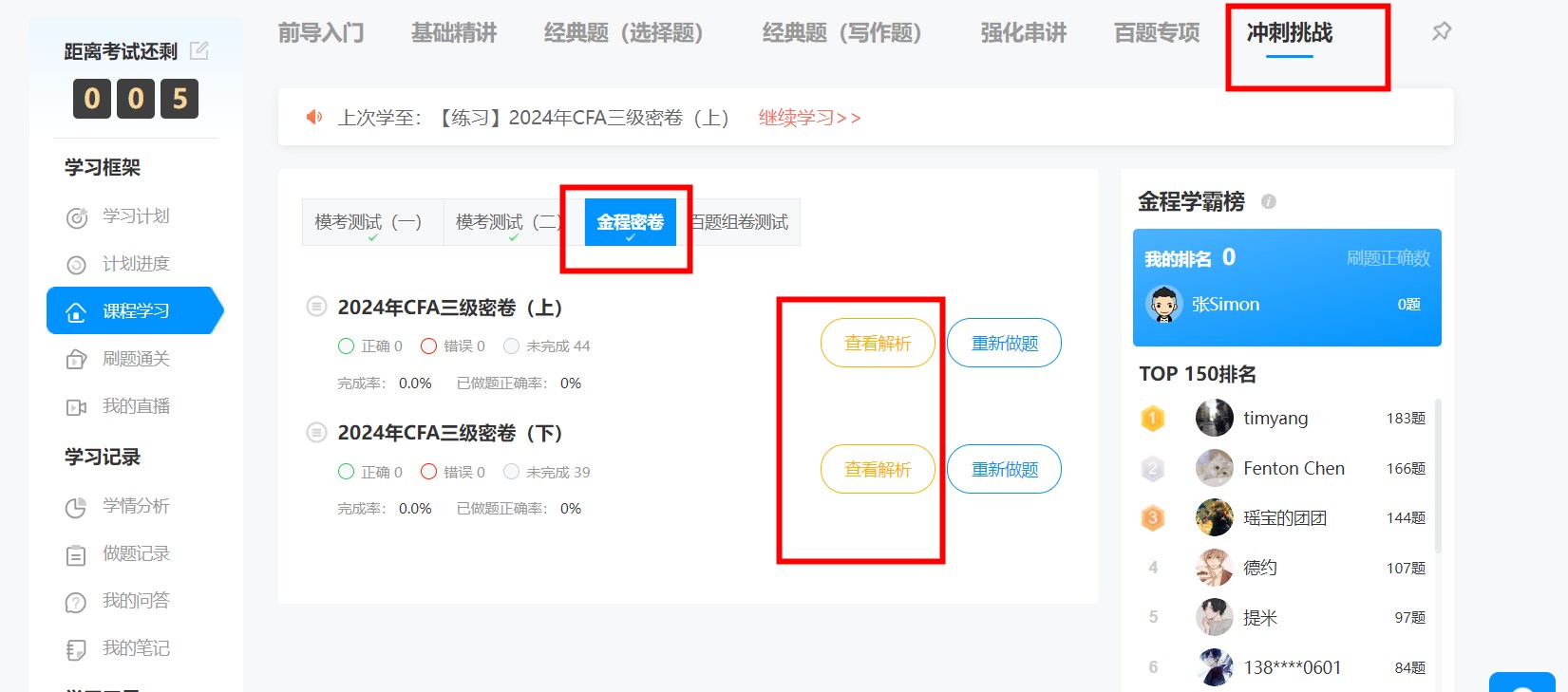Open timyang's profile avatar
Image resolution: width=1568 pixels, height=692 pixels.
pos(1215,418)
